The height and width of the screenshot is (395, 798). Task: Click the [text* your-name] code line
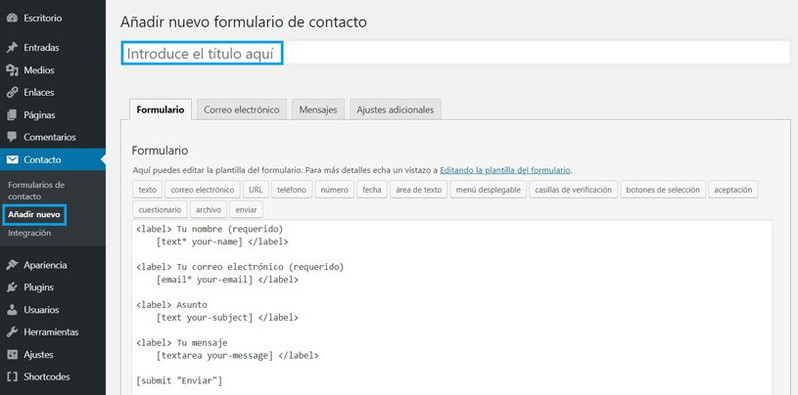tap(222, 242)
